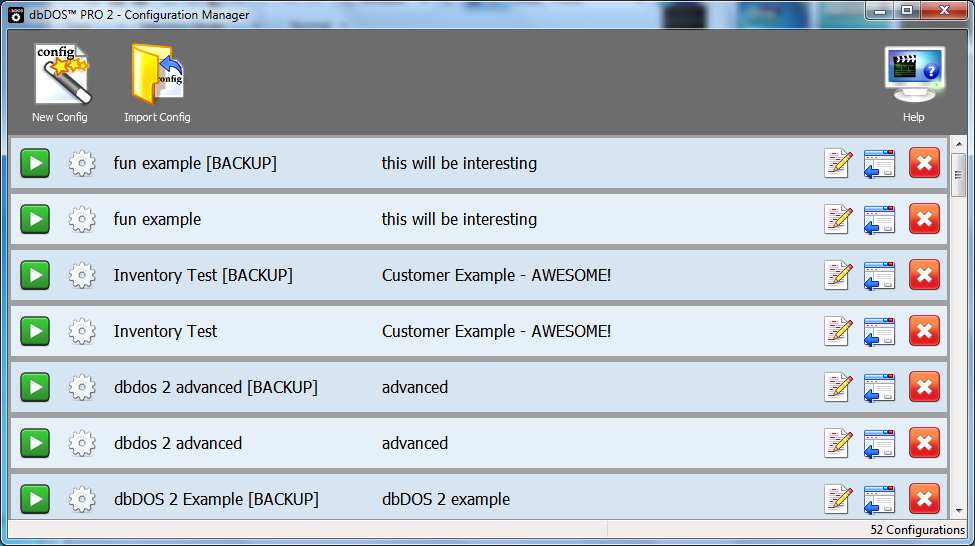Edit Inventory Test with pencil icon
The width and height of the screenshot is (975, 546).
[838, 331]
